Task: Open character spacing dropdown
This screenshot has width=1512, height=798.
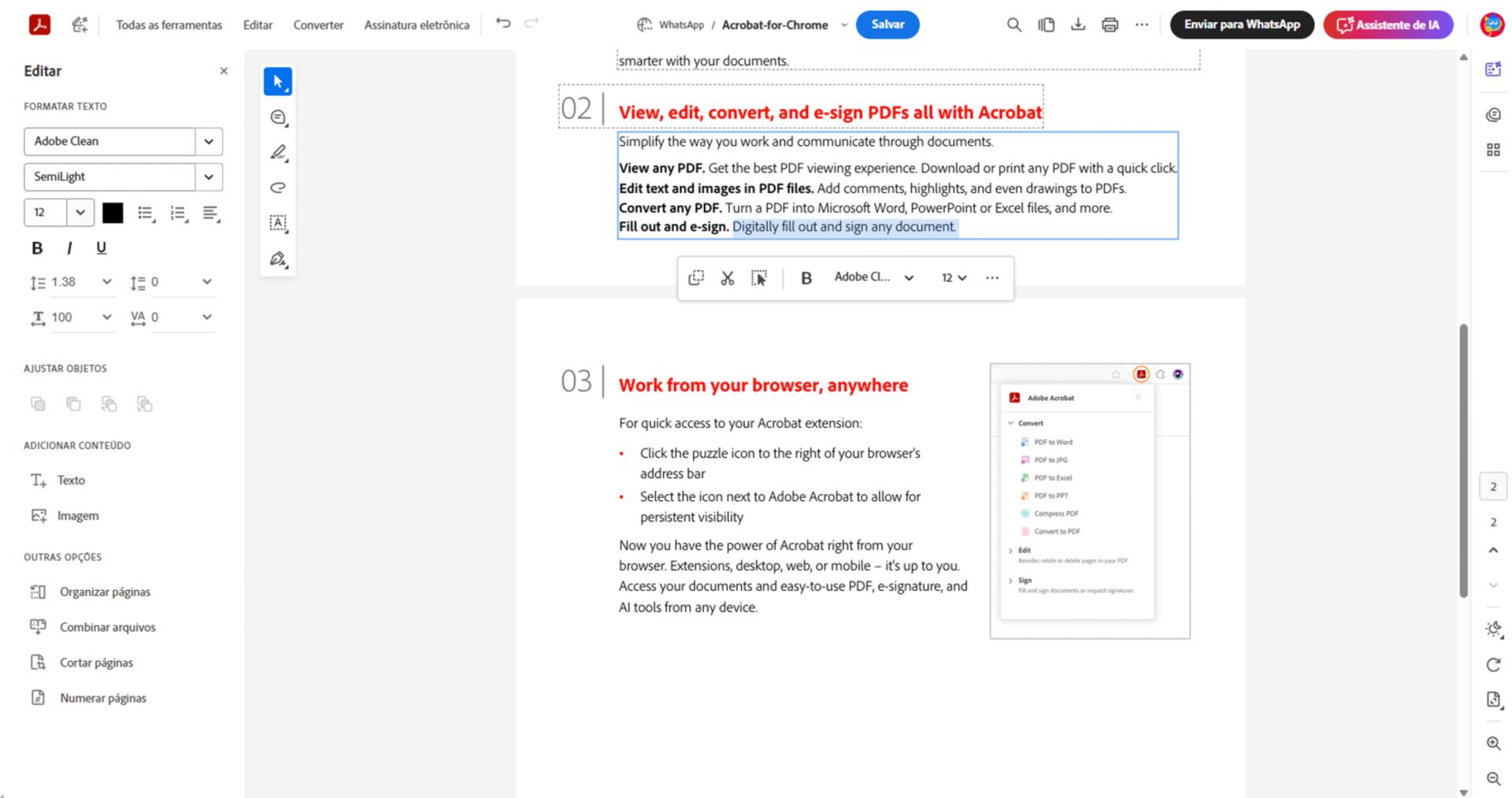Action: click(x=207, y=317)
